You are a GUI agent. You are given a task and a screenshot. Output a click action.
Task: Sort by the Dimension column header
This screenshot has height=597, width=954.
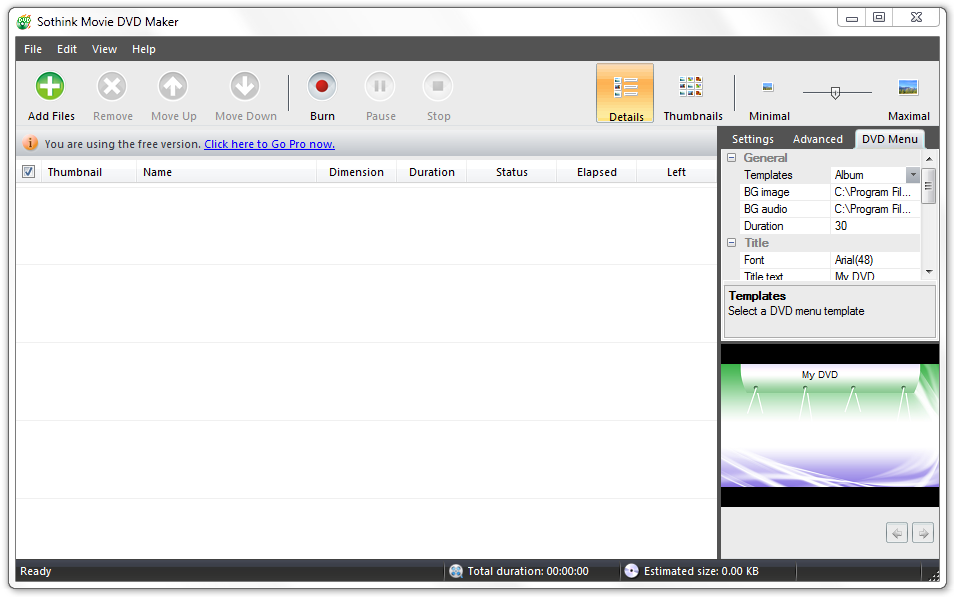(x=357, y=172)
